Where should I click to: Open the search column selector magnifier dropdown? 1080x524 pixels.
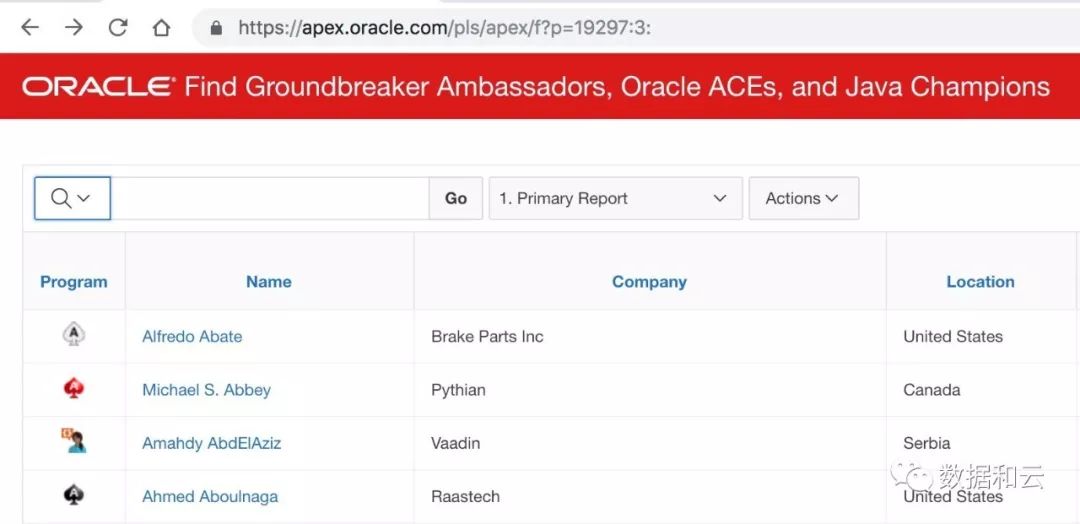[71, 198]
